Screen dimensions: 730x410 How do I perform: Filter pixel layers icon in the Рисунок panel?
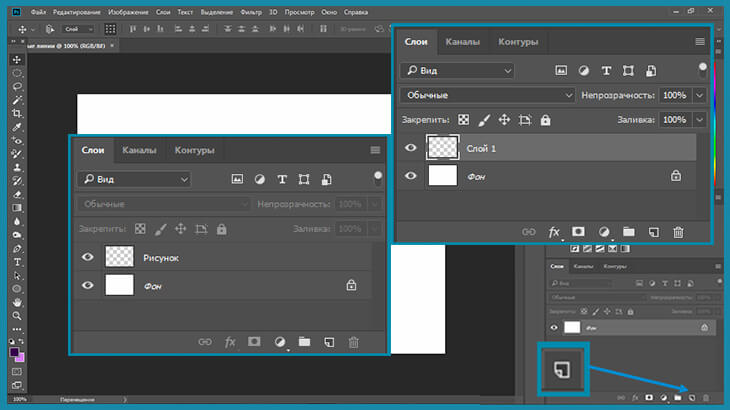click(237, 179)
